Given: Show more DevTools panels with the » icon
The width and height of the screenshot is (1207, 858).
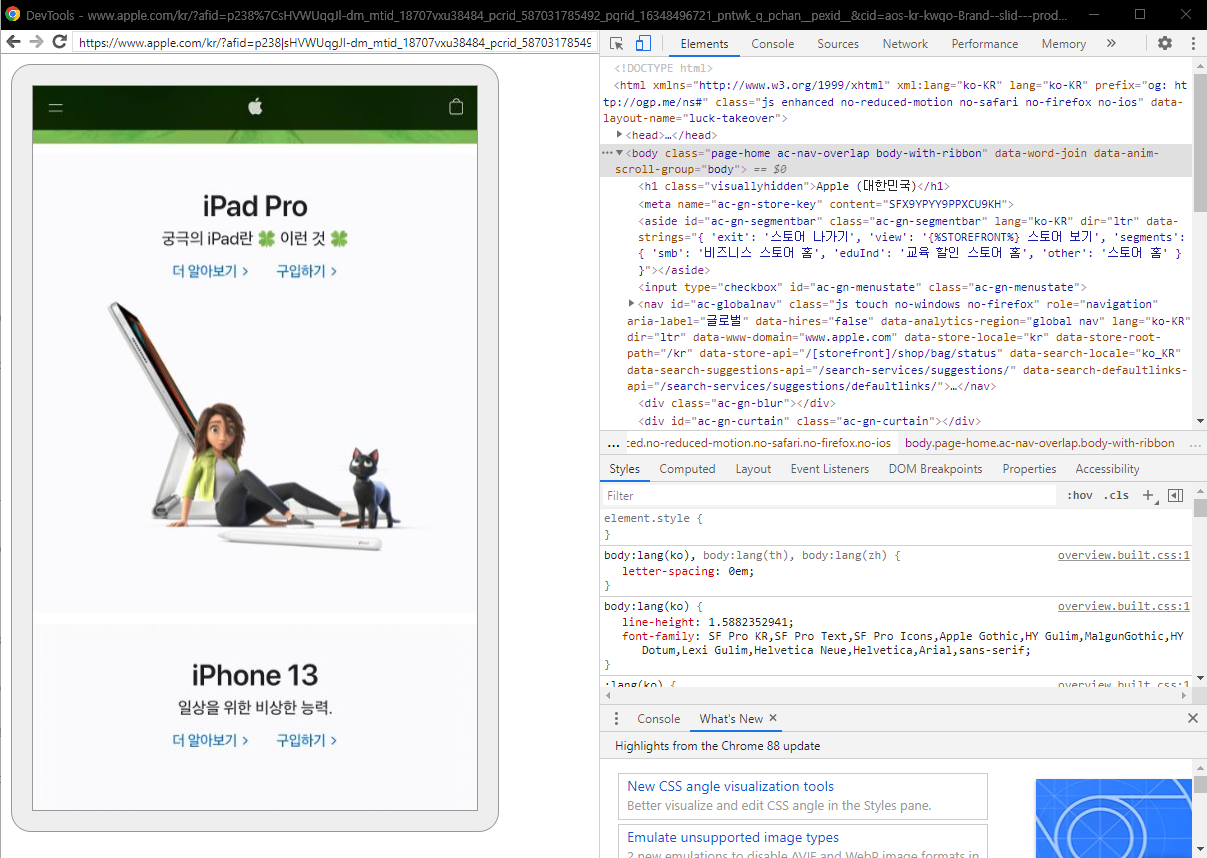Looking at the screenshot, I should point(1111,44).
